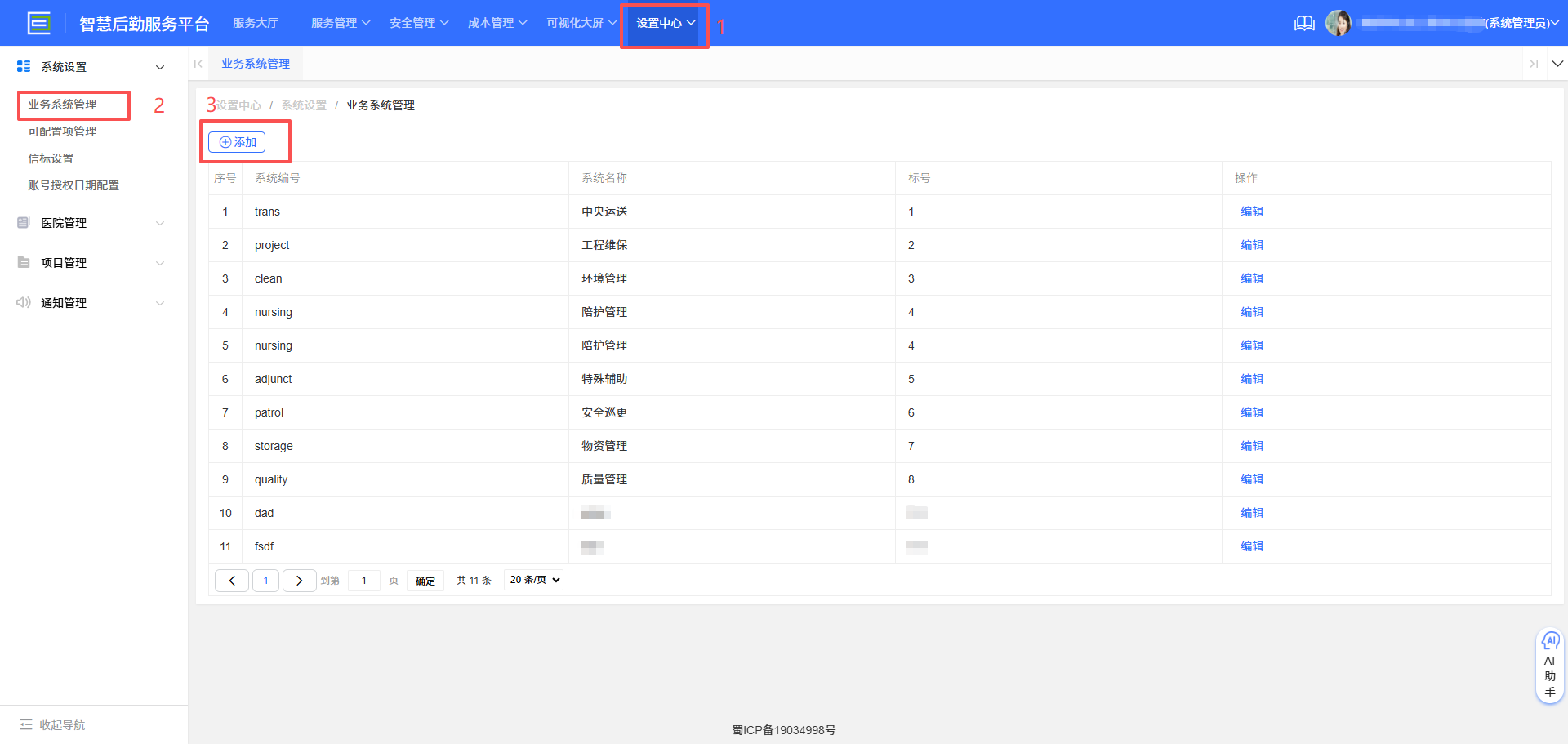
Task: Click the 系统设置 grid icon in sidebar
Action: point(21,66)
